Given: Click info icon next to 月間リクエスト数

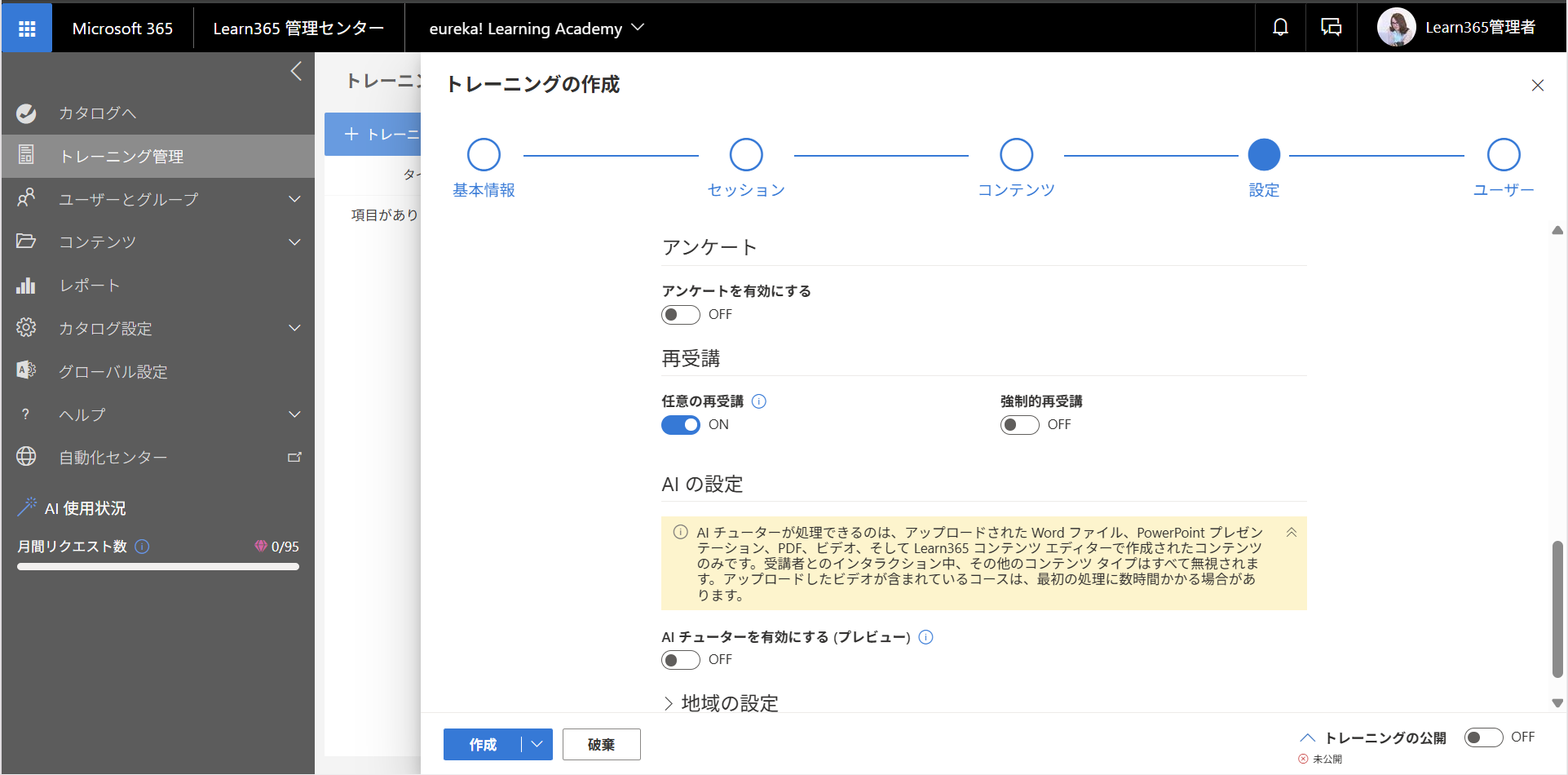Looking at the screenshot, I should tap(142, 547).
